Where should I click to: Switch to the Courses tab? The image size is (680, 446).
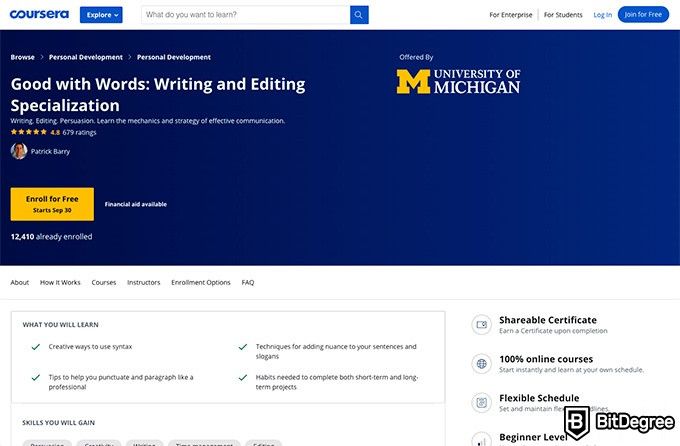(104, 282)
